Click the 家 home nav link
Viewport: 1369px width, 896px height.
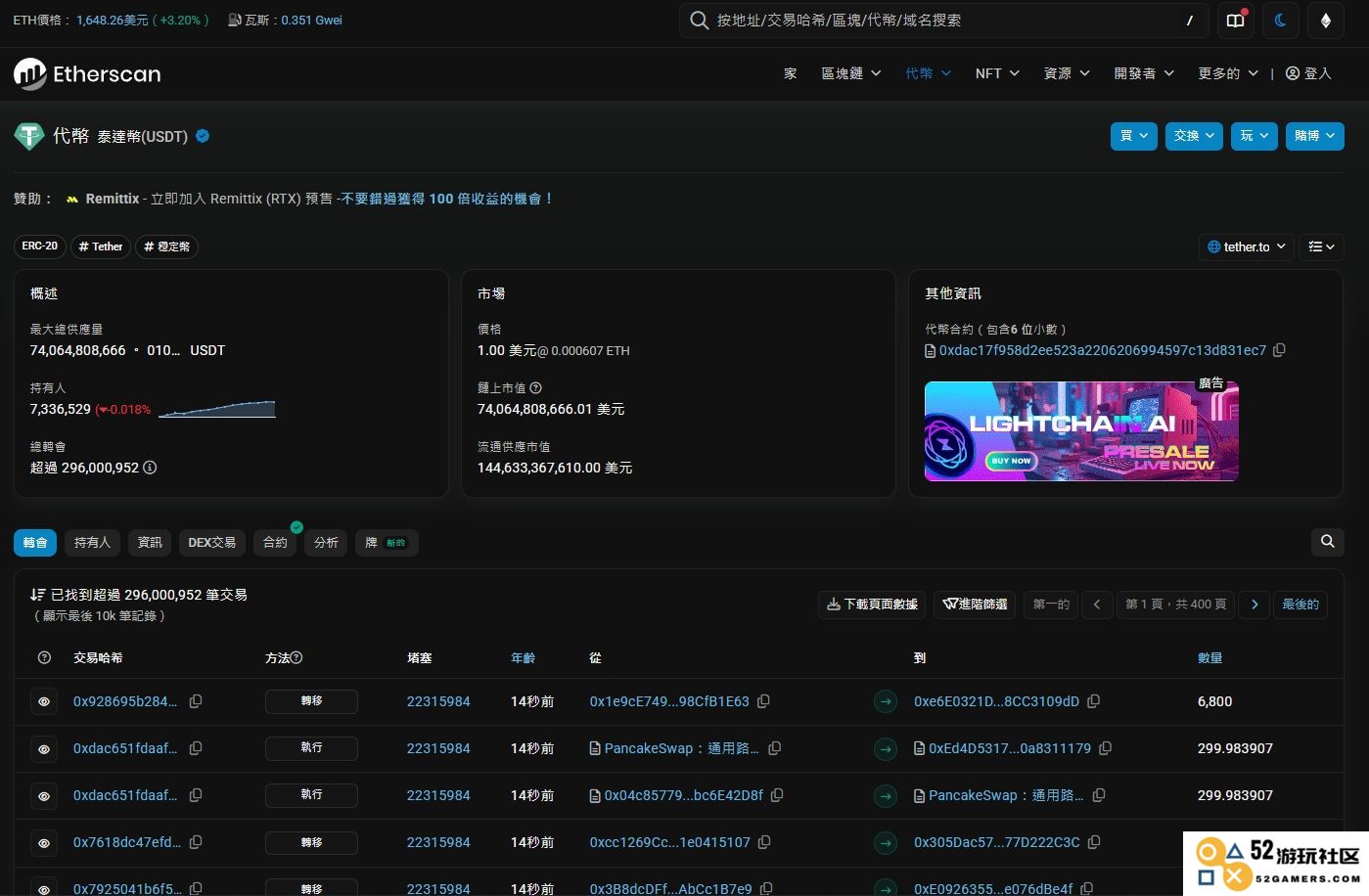pos(791,73)
